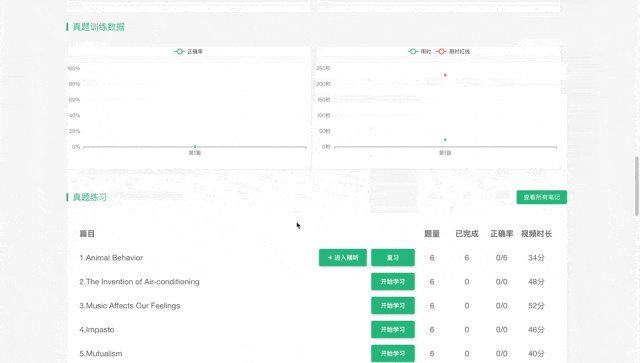Image resolution: width=640 pixels, height=363 pixels.
Task: Open 查看所有笔记 to view all notes
Action: (542, 197)
